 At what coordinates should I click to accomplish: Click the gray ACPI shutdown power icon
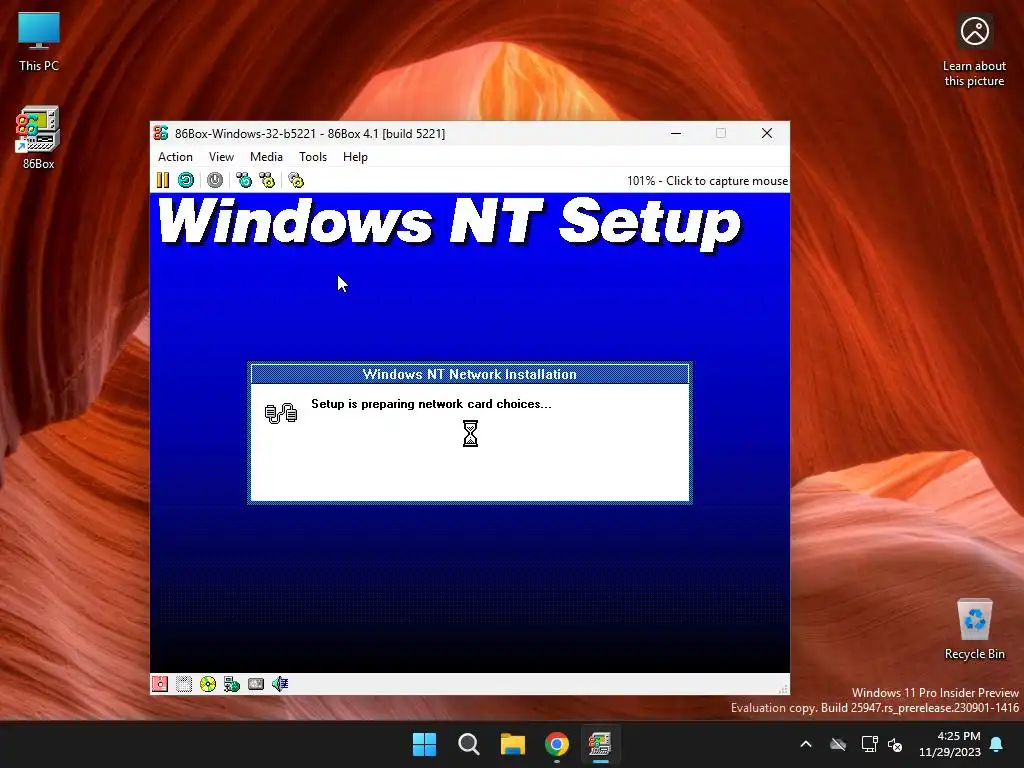tap(215, 180)
